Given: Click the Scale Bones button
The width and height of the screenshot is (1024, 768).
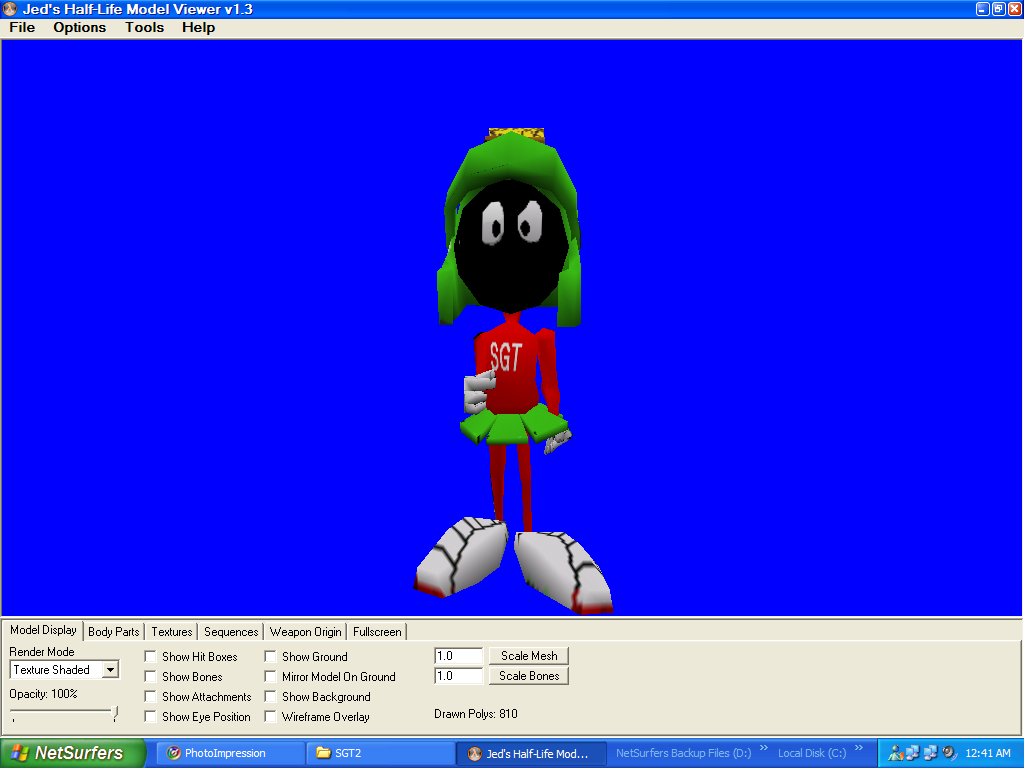Looking at the screenshot, I should tap(529, 676).
